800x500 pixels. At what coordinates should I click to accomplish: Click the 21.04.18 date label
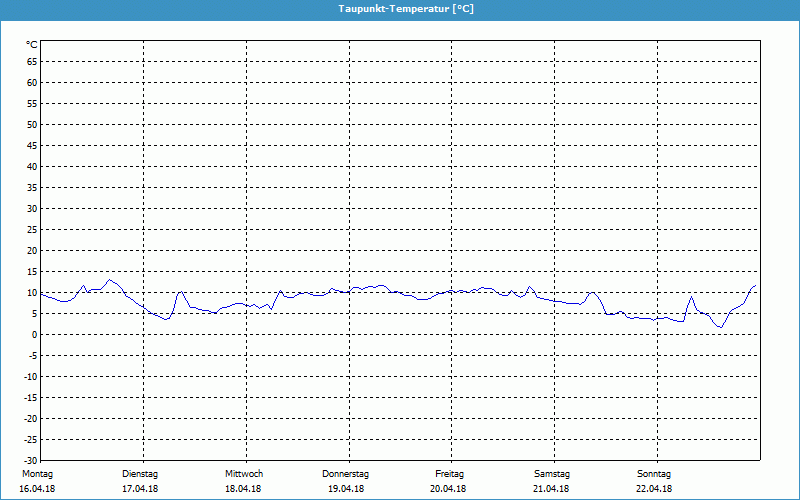(x=551, y=489)
